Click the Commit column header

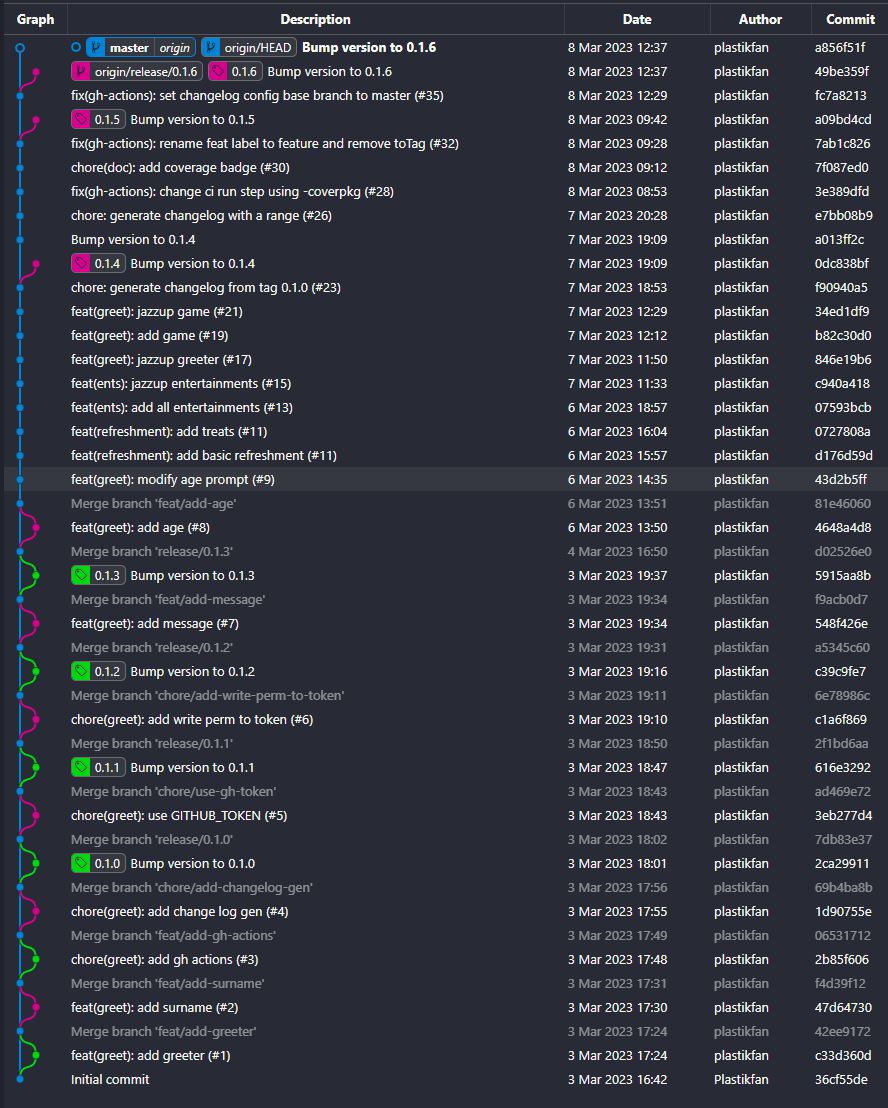pyautogui.click(x=849, y=19)
